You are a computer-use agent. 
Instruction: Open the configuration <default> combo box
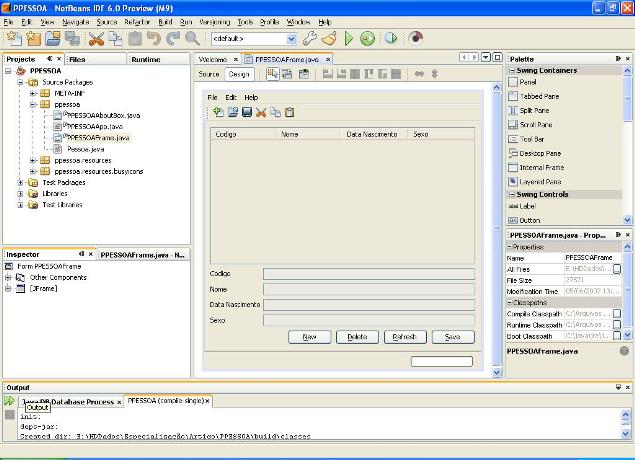[253, 39]
